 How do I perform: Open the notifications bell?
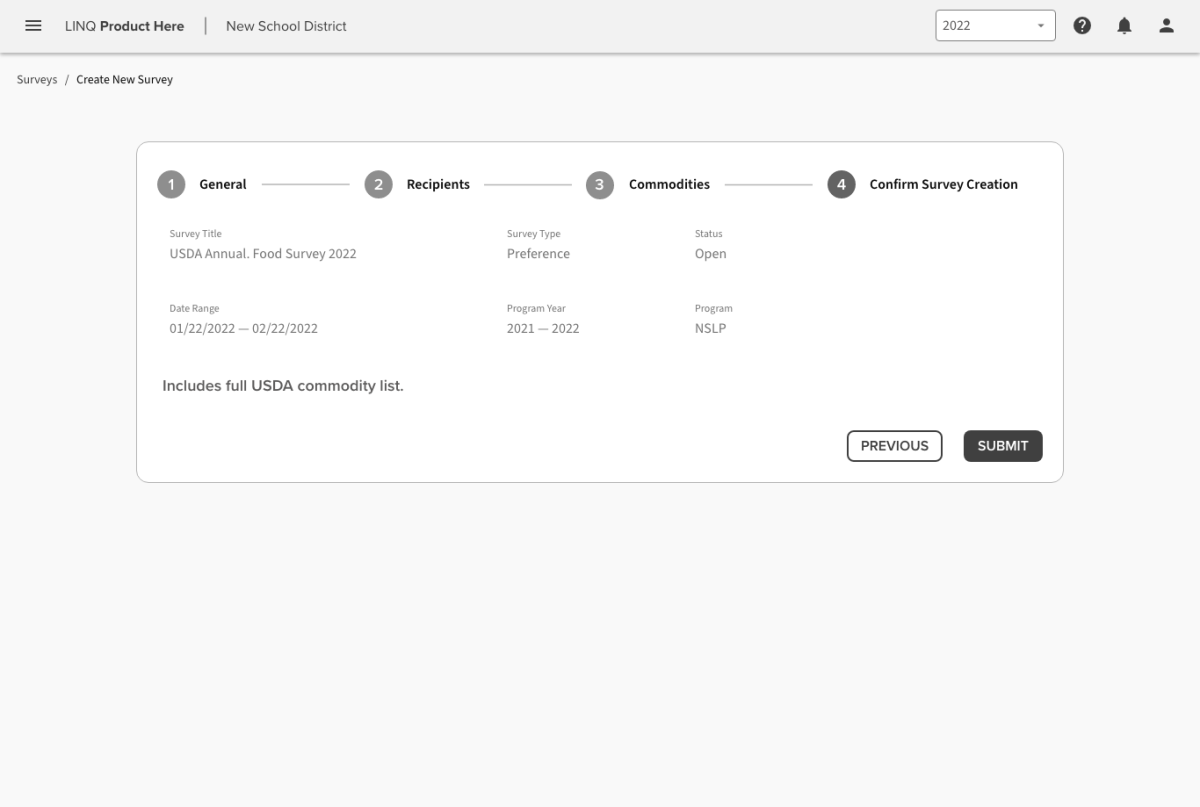click(1124, 26)
